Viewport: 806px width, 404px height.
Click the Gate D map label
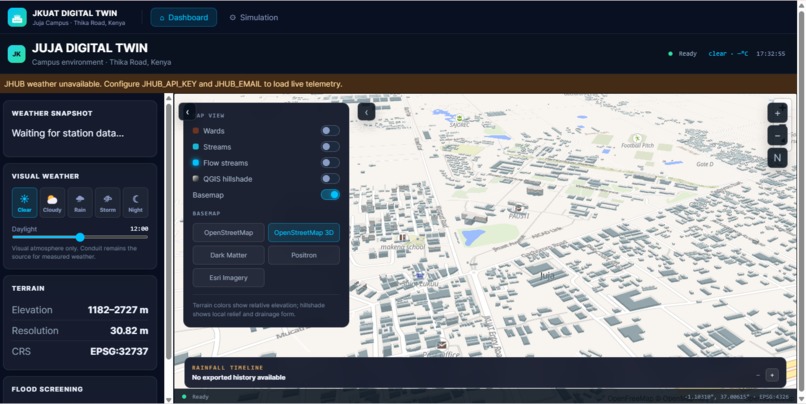coord(705,164)
